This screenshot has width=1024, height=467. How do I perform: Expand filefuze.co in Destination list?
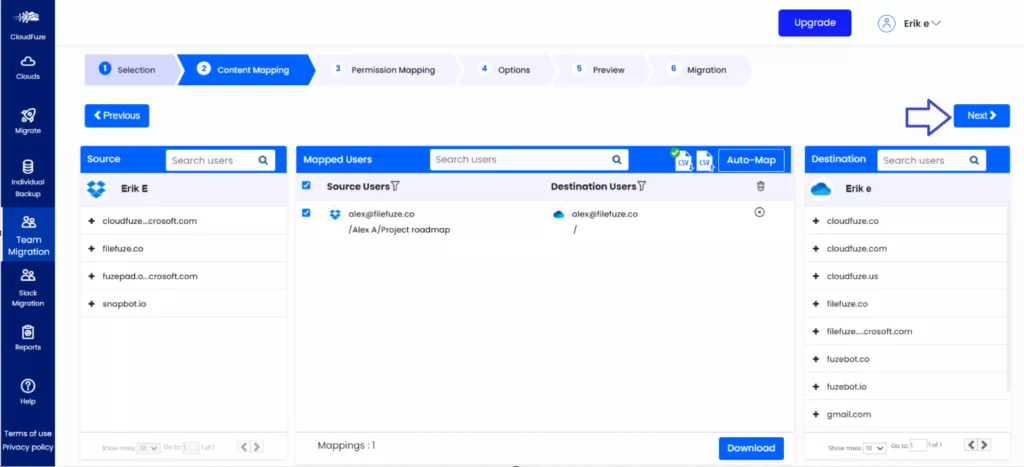[816, 304]
